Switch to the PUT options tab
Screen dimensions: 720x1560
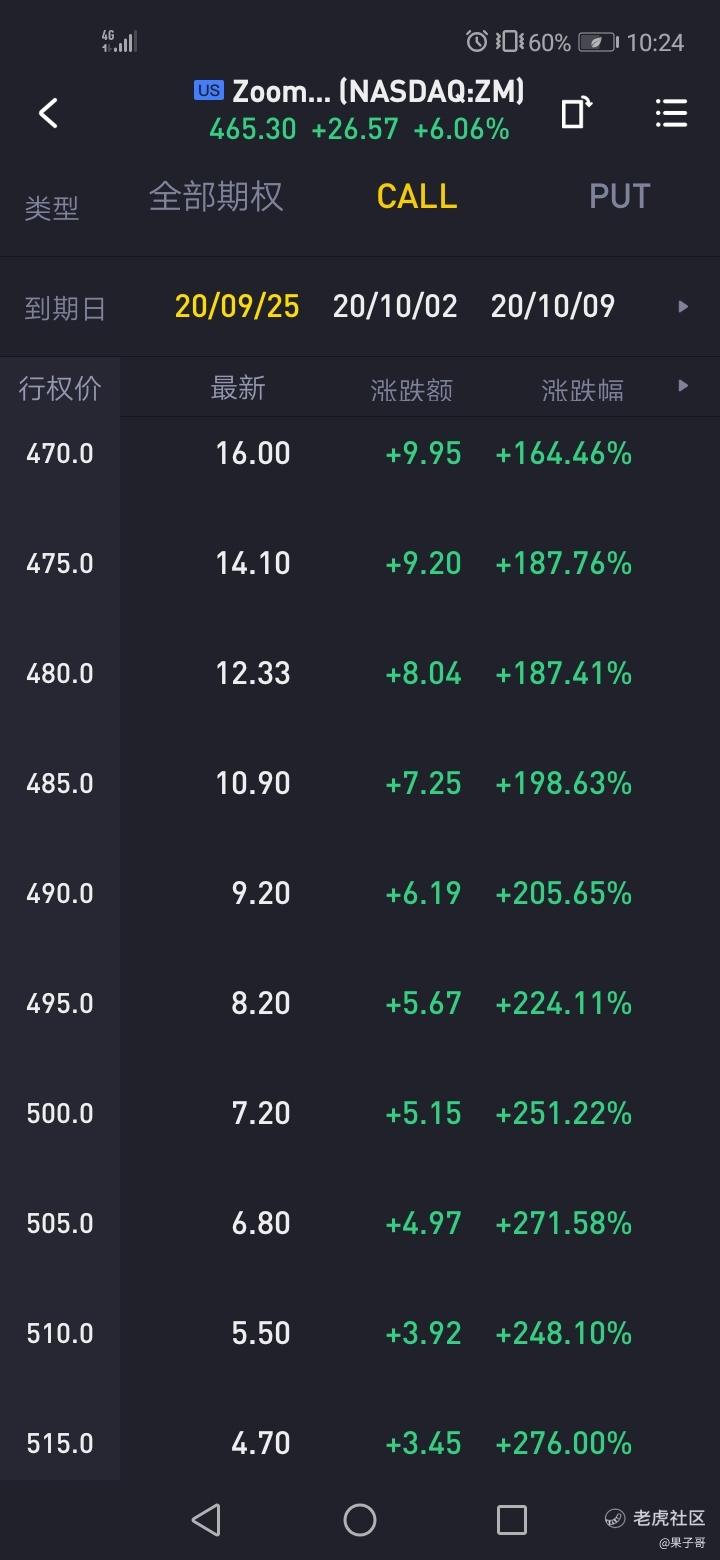pyautogui.click(x=620, y=196)
